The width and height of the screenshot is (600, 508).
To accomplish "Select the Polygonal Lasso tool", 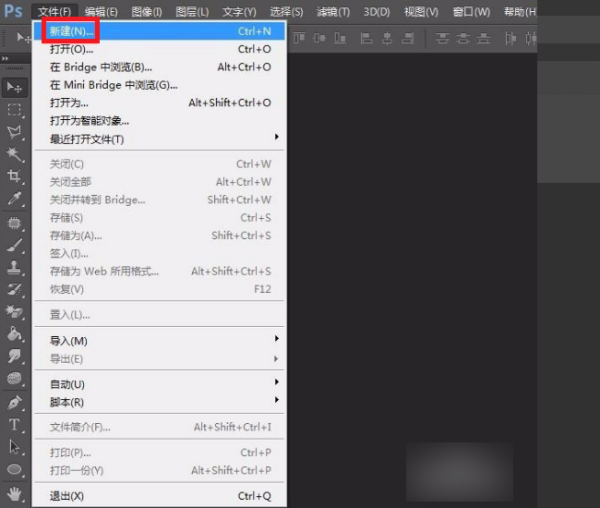I will coord(15,132).
